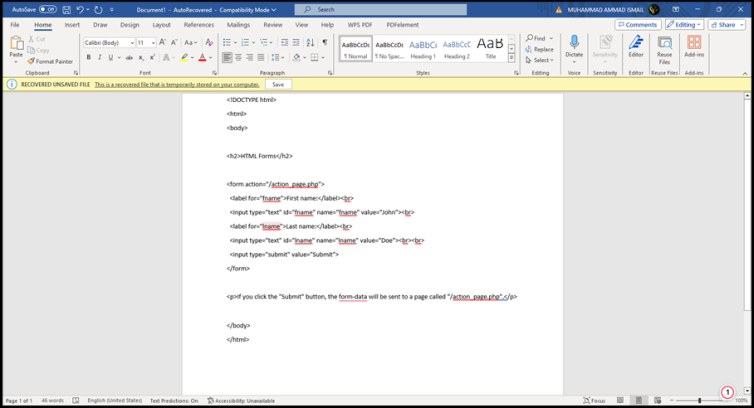The image size is (754, 408).
Task: Click the Undo arrow in title bar
Action: (x=81, y=9)
